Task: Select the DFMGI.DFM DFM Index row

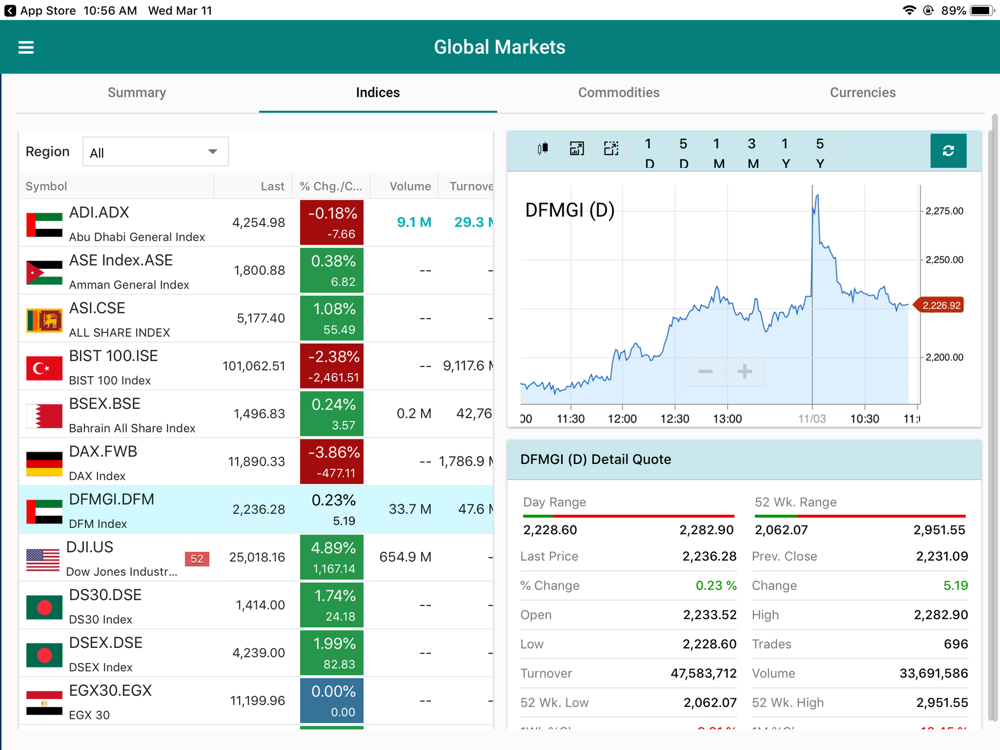Action: [256, 510]
